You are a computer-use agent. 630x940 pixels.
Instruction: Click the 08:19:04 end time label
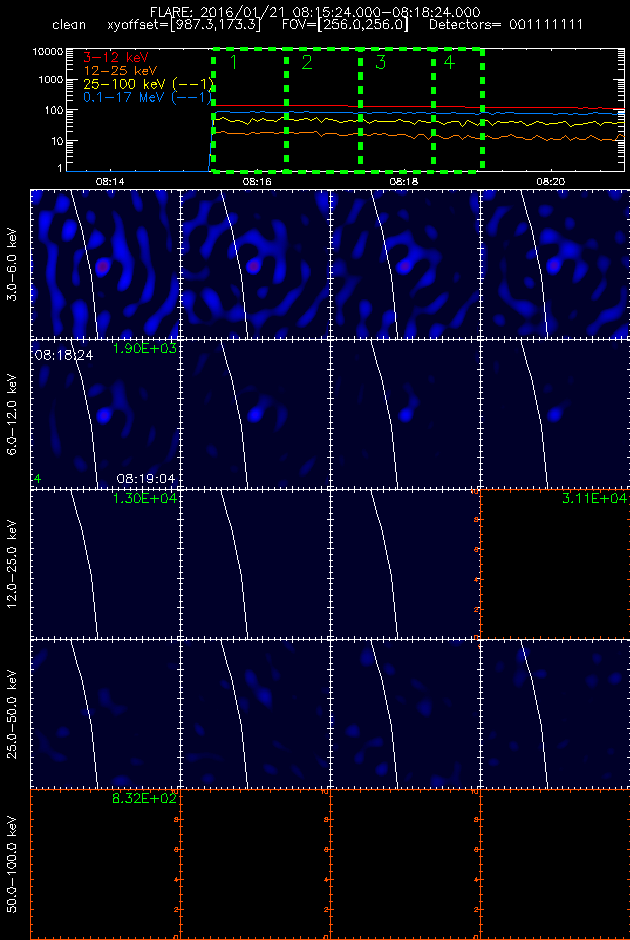click(146, 478)
